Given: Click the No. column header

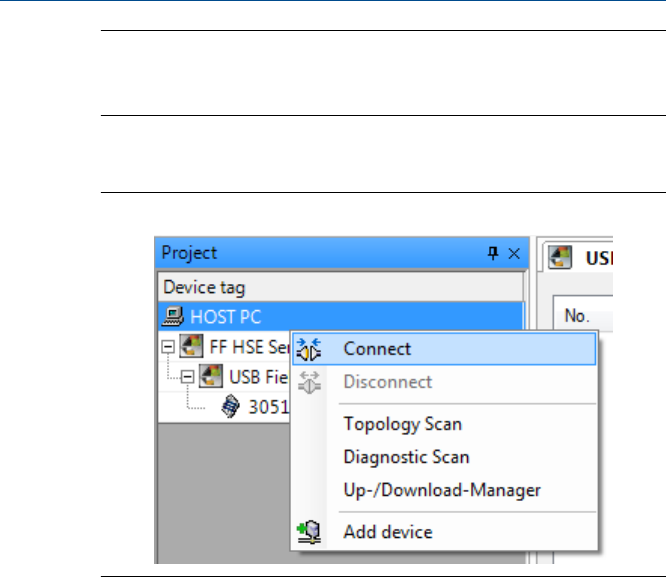Looking at the screenshot, I should click(x=576, y=317).
